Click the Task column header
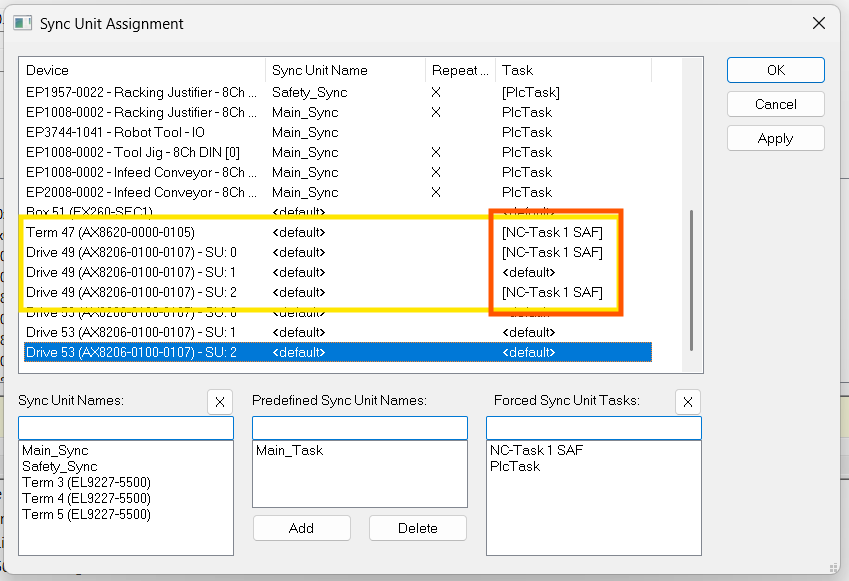This screenshot has height=581, width=849. pyautogui.click(x=573, y=70)
